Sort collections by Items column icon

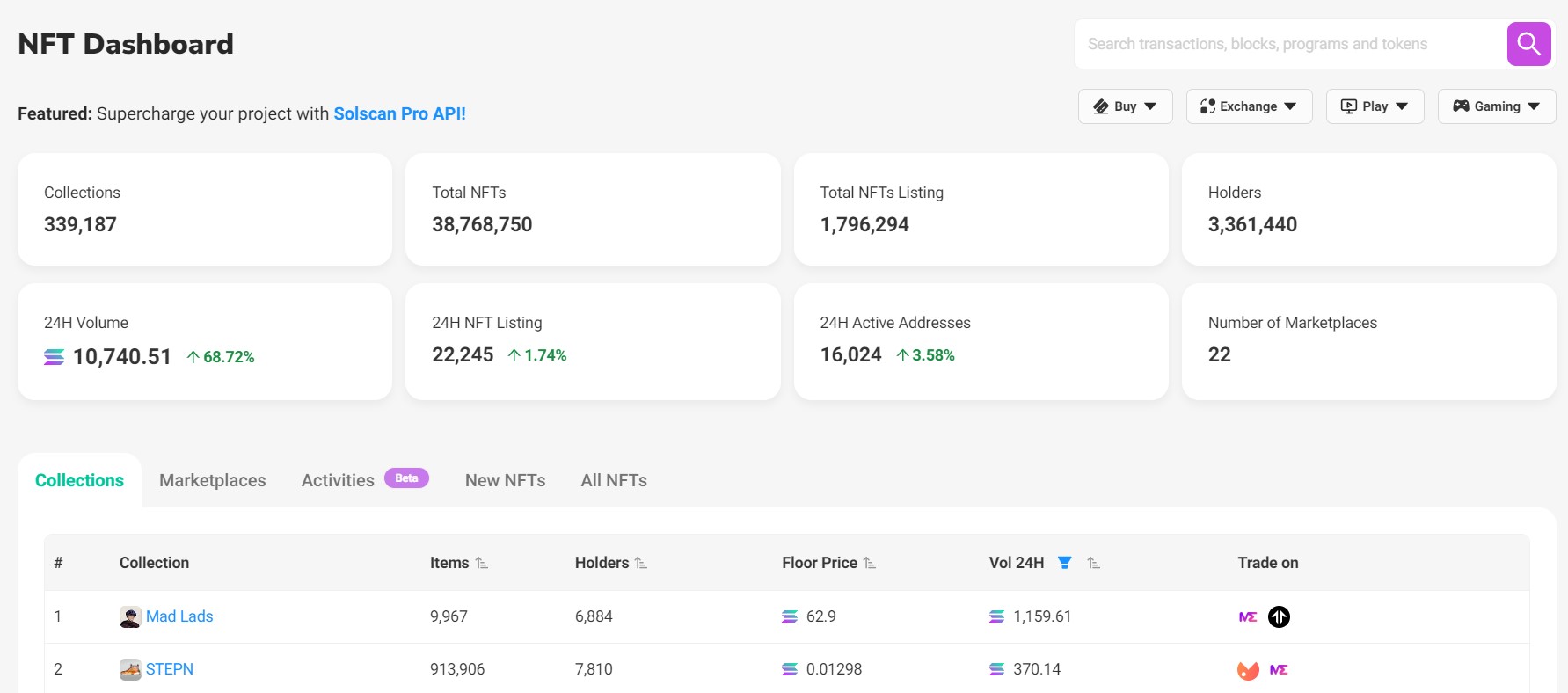pyautogui.click(x=482, y=563)
